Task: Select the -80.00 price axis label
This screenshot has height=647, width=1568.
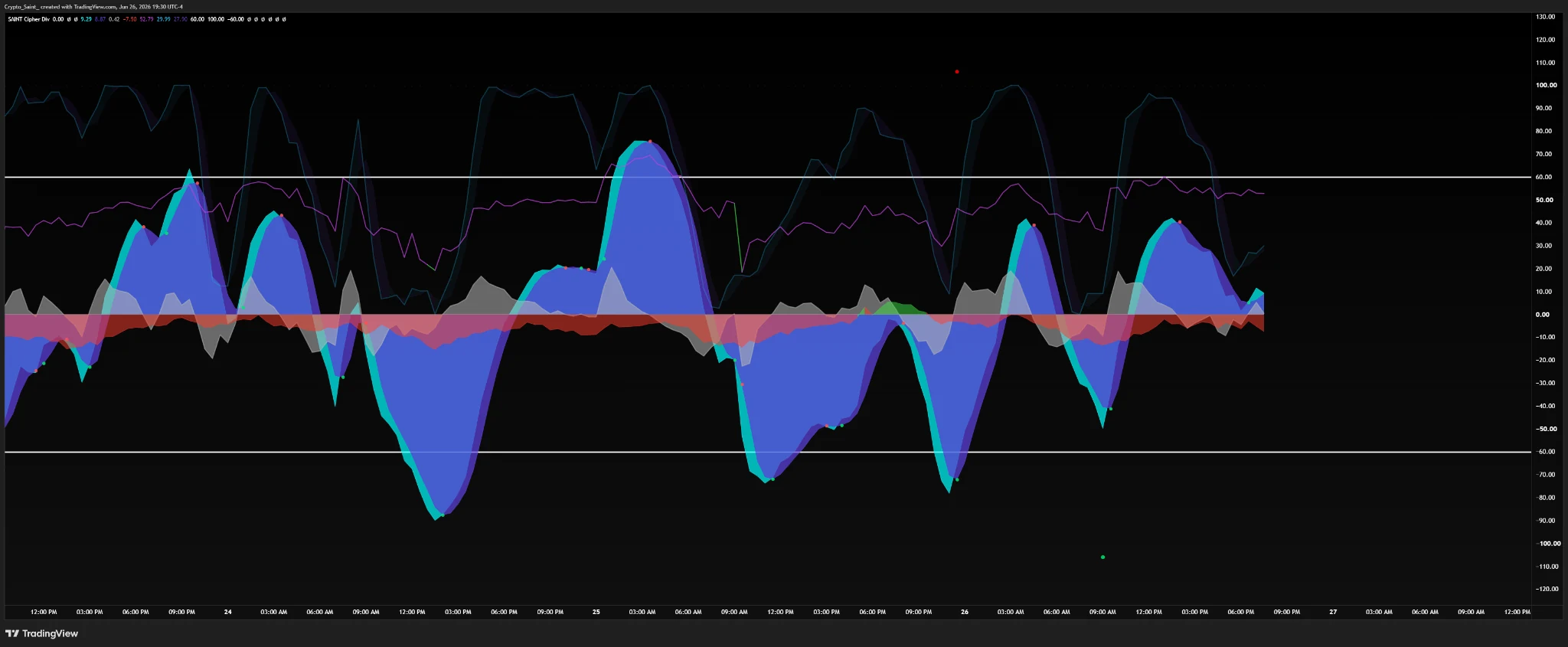Action: click(x=1545, y=498)
